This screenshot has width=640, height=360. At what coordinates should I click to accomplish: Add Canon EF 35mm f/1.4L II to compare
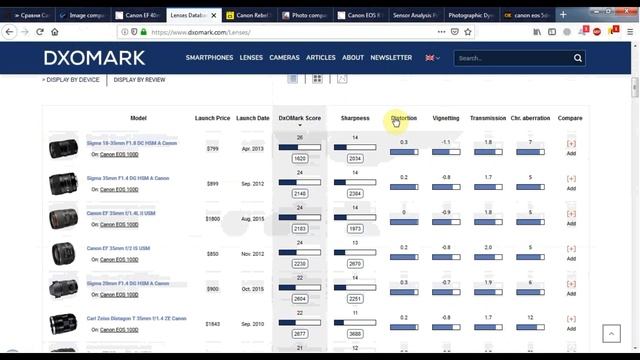571,218
